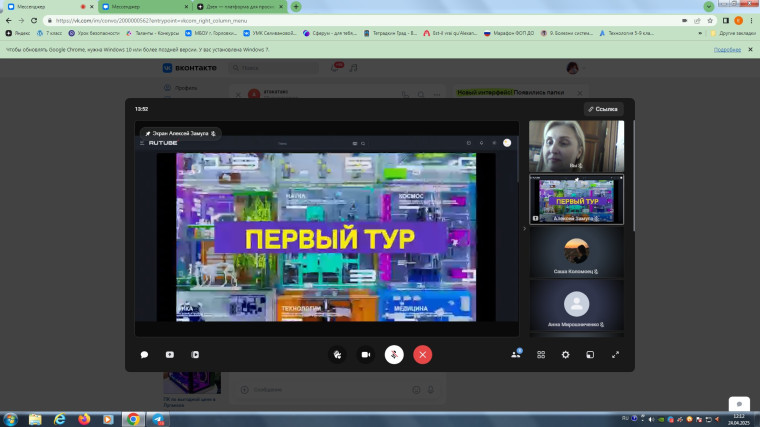
Task: Open Chrome three-dot menu
Action: 752,20
